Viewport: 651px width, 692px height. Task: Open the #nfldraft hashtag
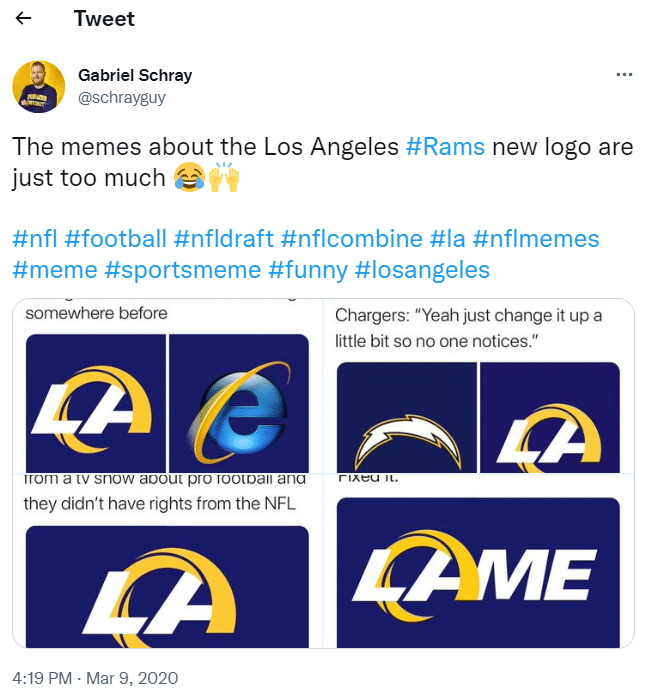pyautogui.click(x=224, y=239)
